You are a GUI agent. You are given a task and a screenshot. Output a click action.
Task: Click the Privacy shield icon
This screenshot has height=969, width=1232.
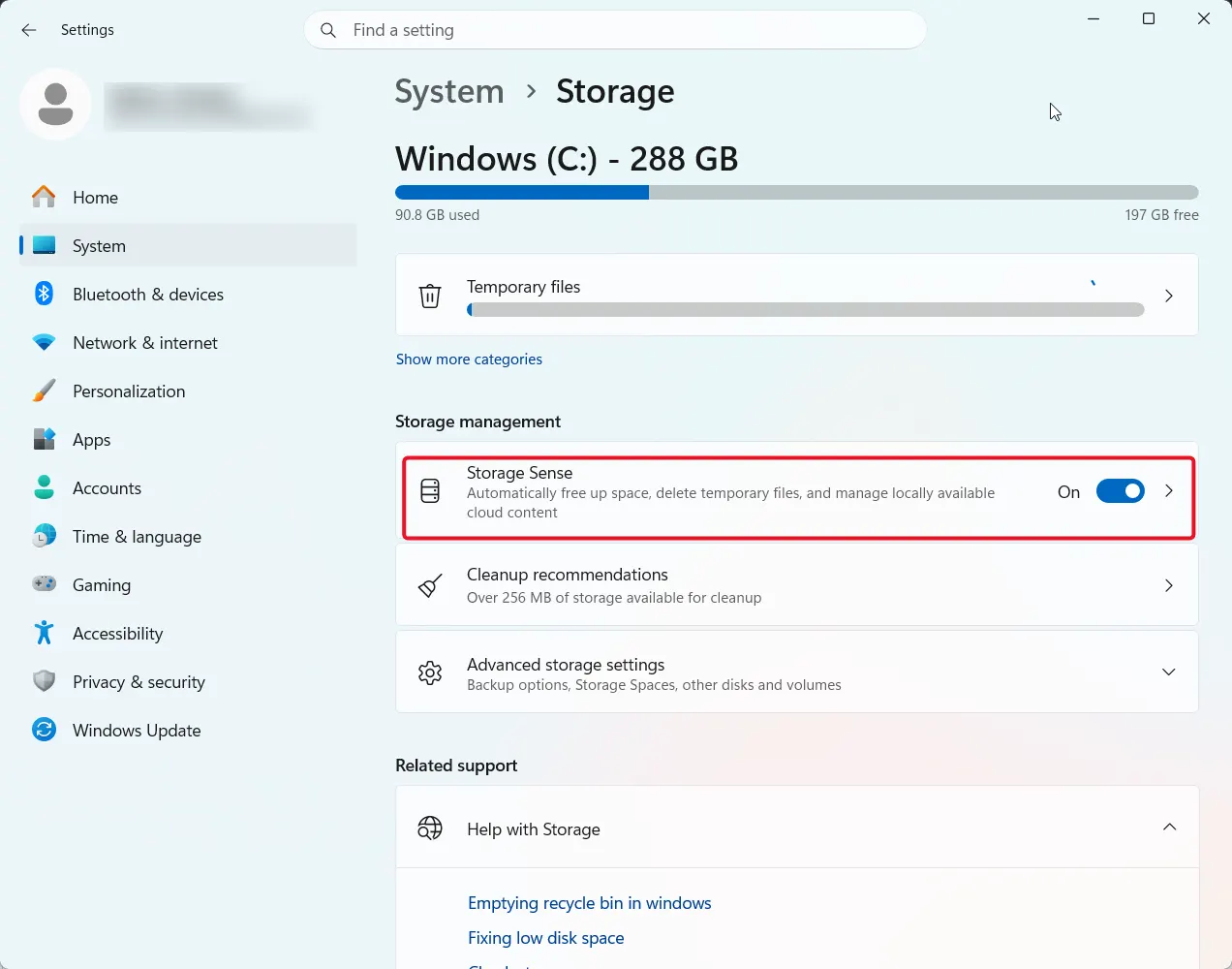tap(44, 681)
